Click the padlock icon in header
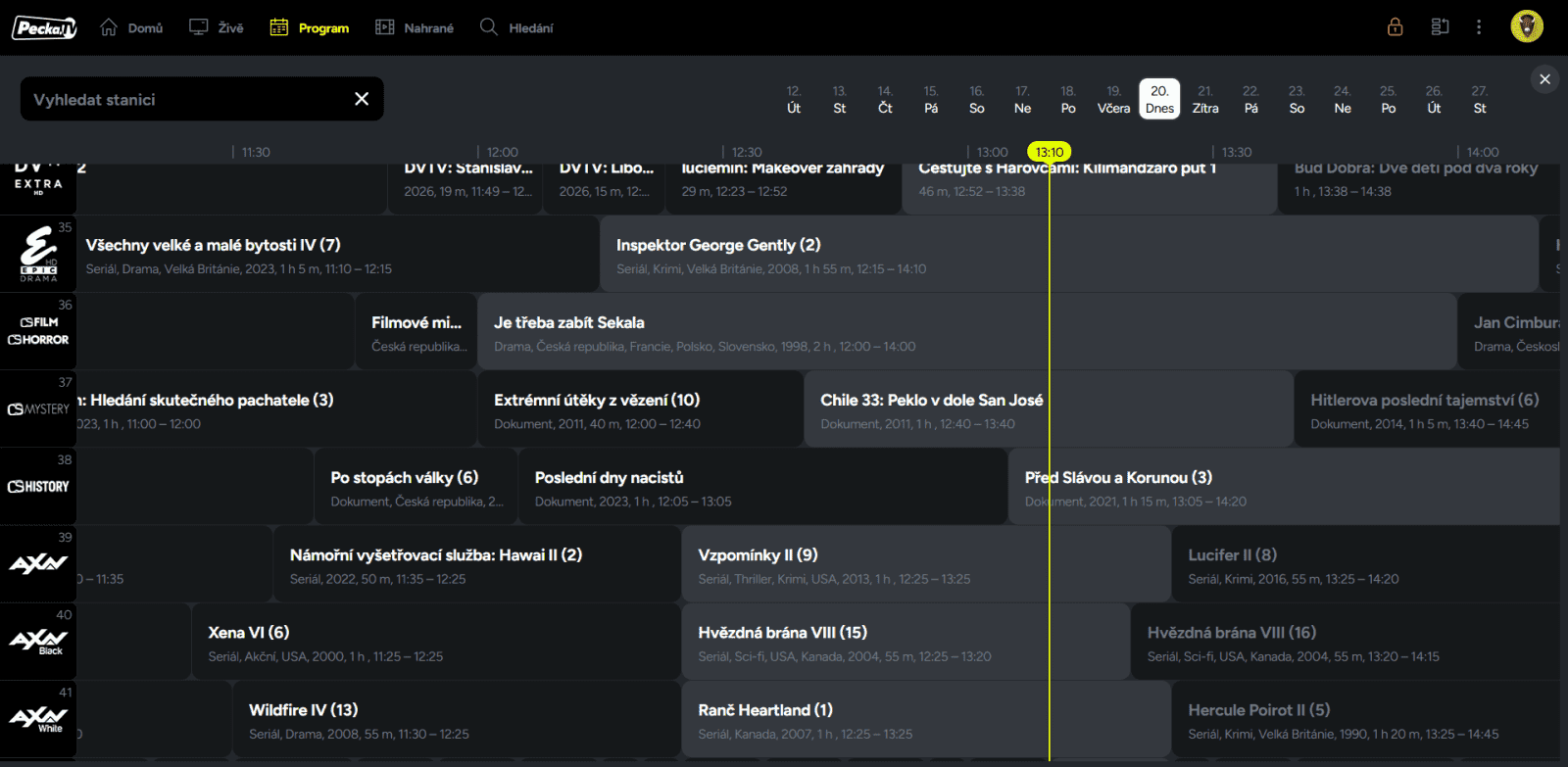The image size is (1568, 767). (x=1396, y=26)
